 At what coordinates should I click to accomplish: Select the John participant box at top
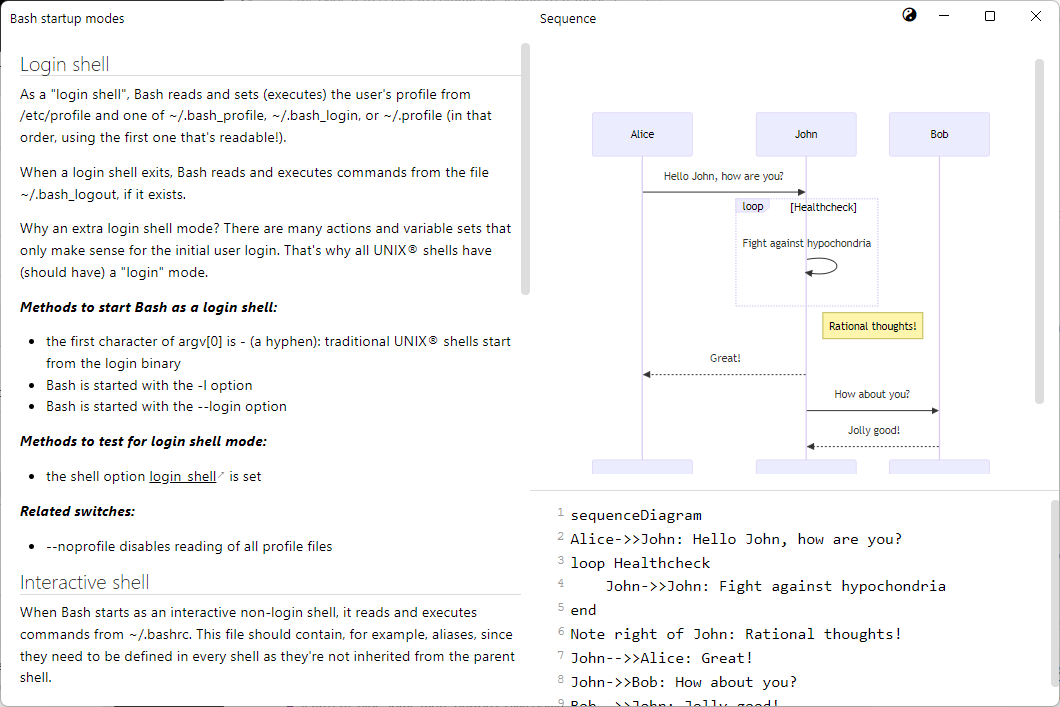(806, 134)
